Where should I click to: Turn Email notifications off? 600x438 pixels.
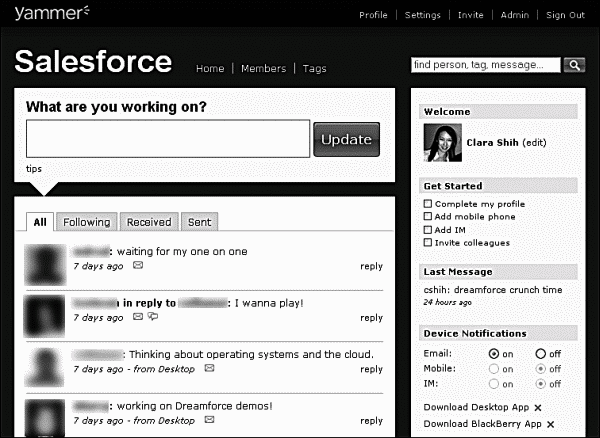(541, 354)
